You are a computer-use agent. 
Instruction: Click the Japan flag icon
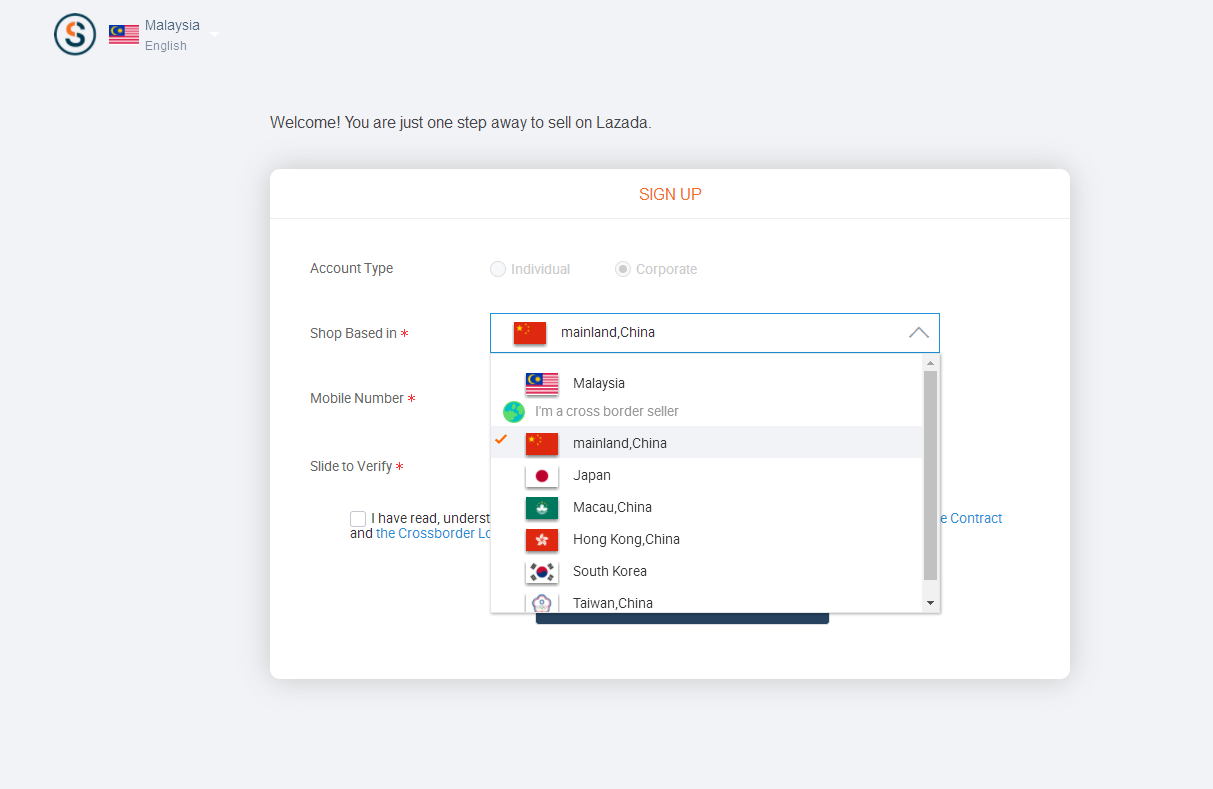pyautogui.click(x=542, y=476)
